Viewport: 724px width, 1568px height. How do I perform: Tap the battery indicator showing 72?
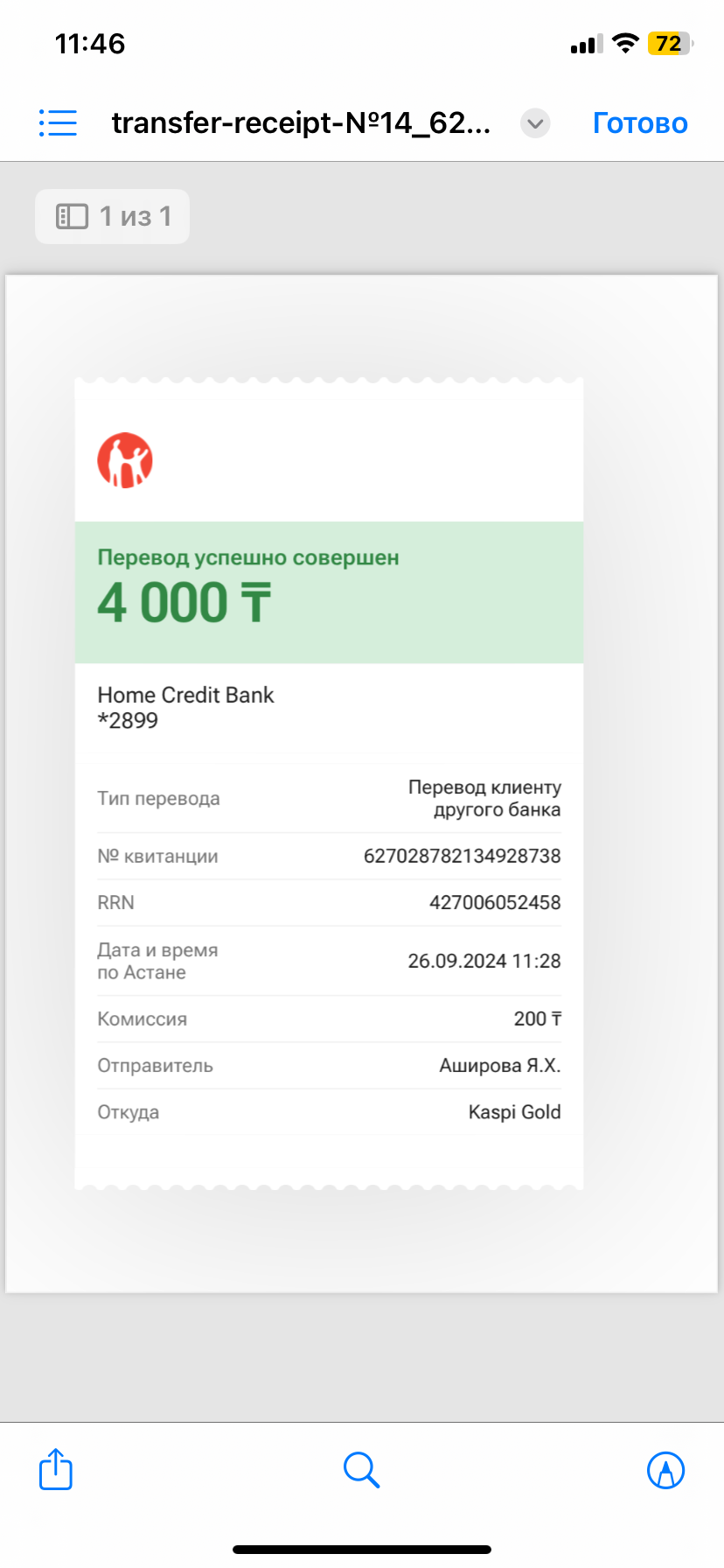point(670,43)
